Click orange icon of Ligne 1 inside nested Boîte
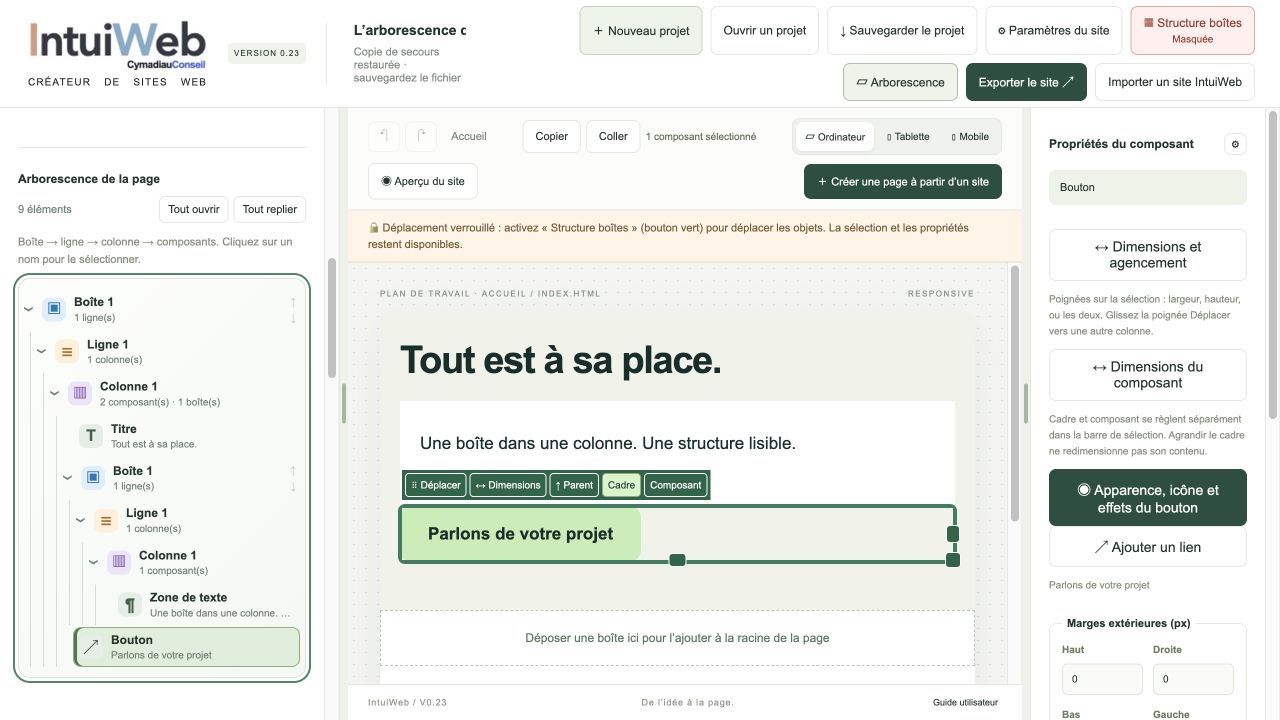Viewport: 1280px width, 720px height. [x=106, y=520]
